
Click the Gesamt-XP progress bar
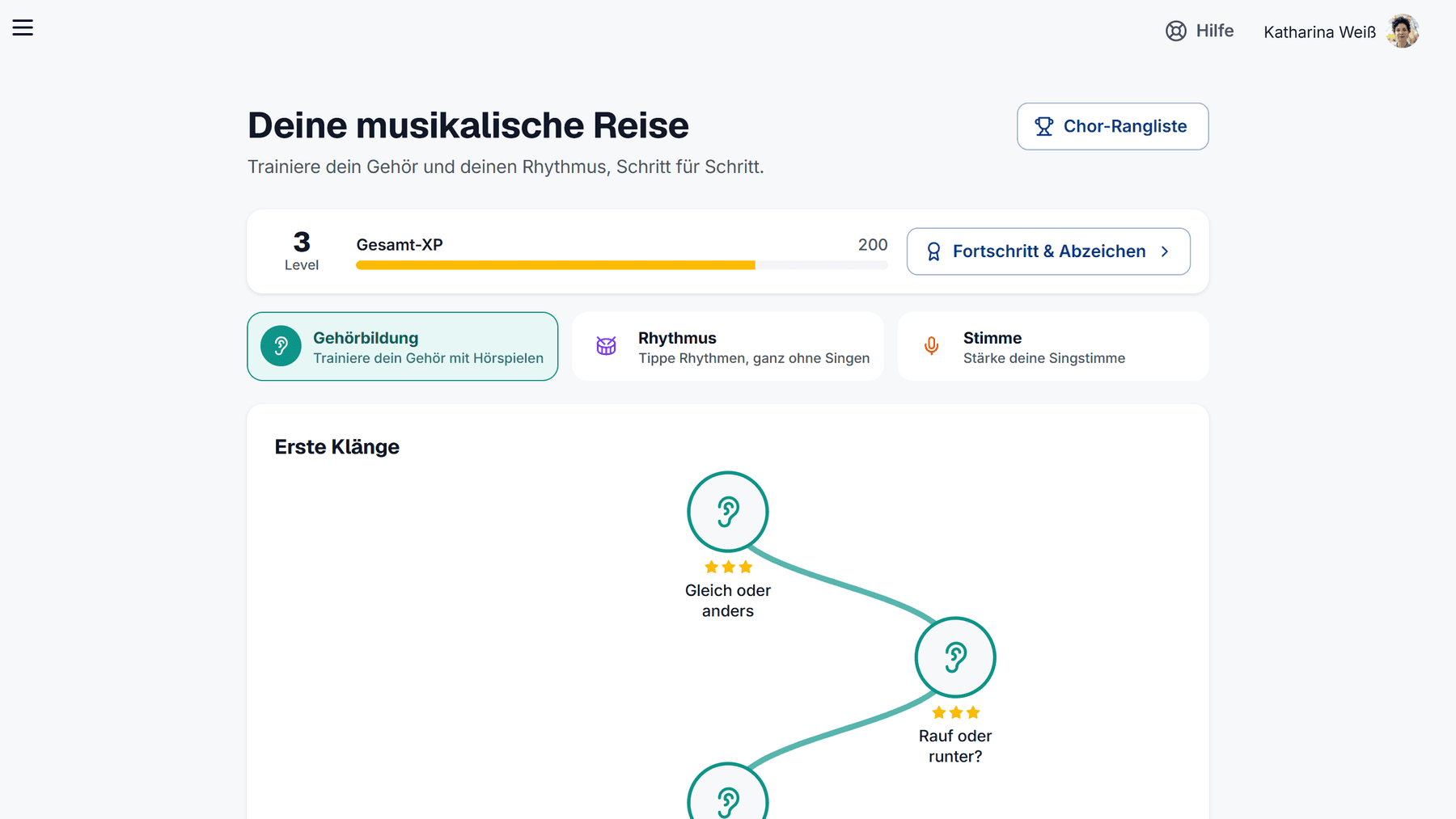621,265
